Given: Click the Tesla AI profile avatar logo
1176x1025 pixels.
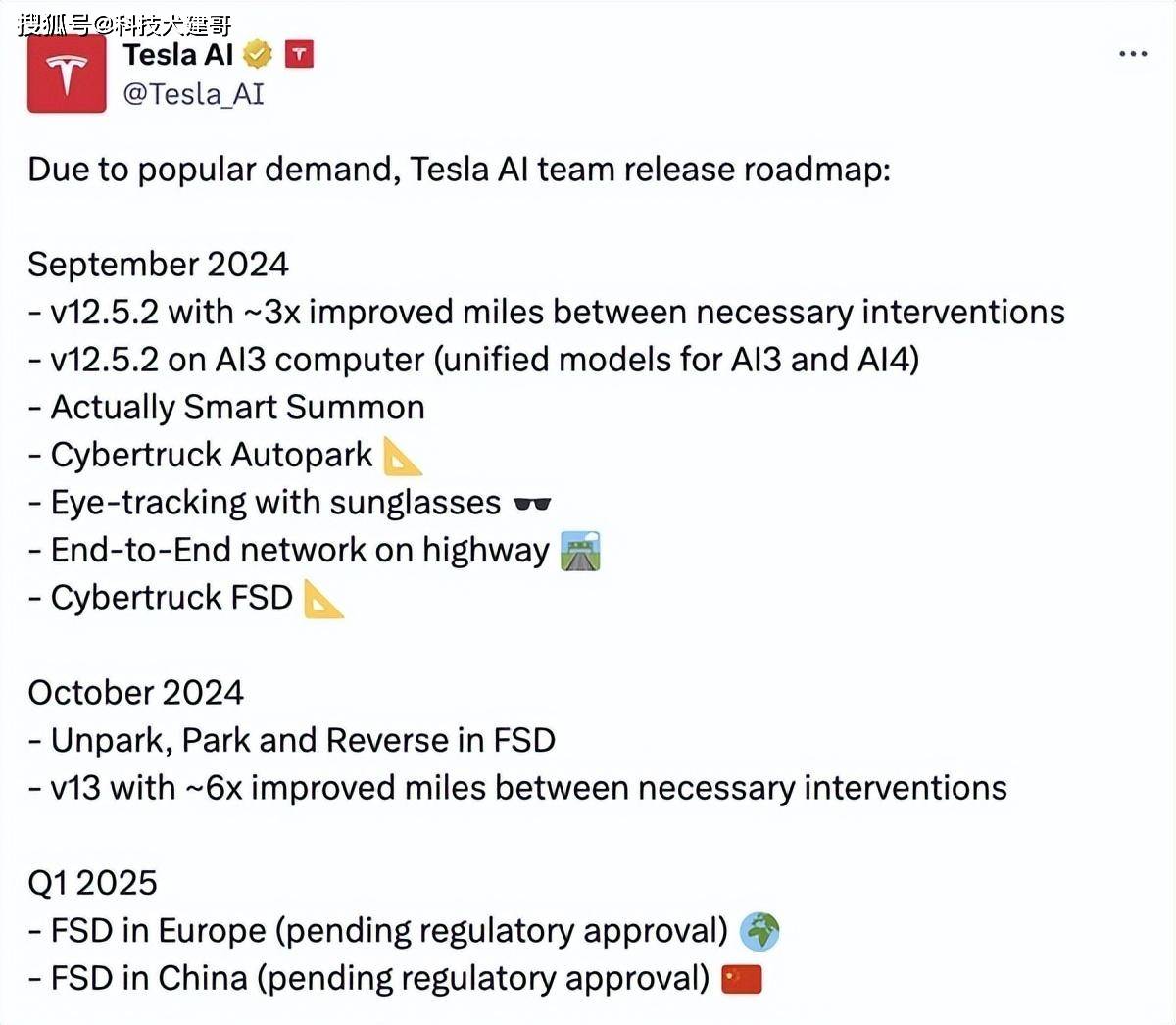Looking at the screenshot, I should point(67,75).
